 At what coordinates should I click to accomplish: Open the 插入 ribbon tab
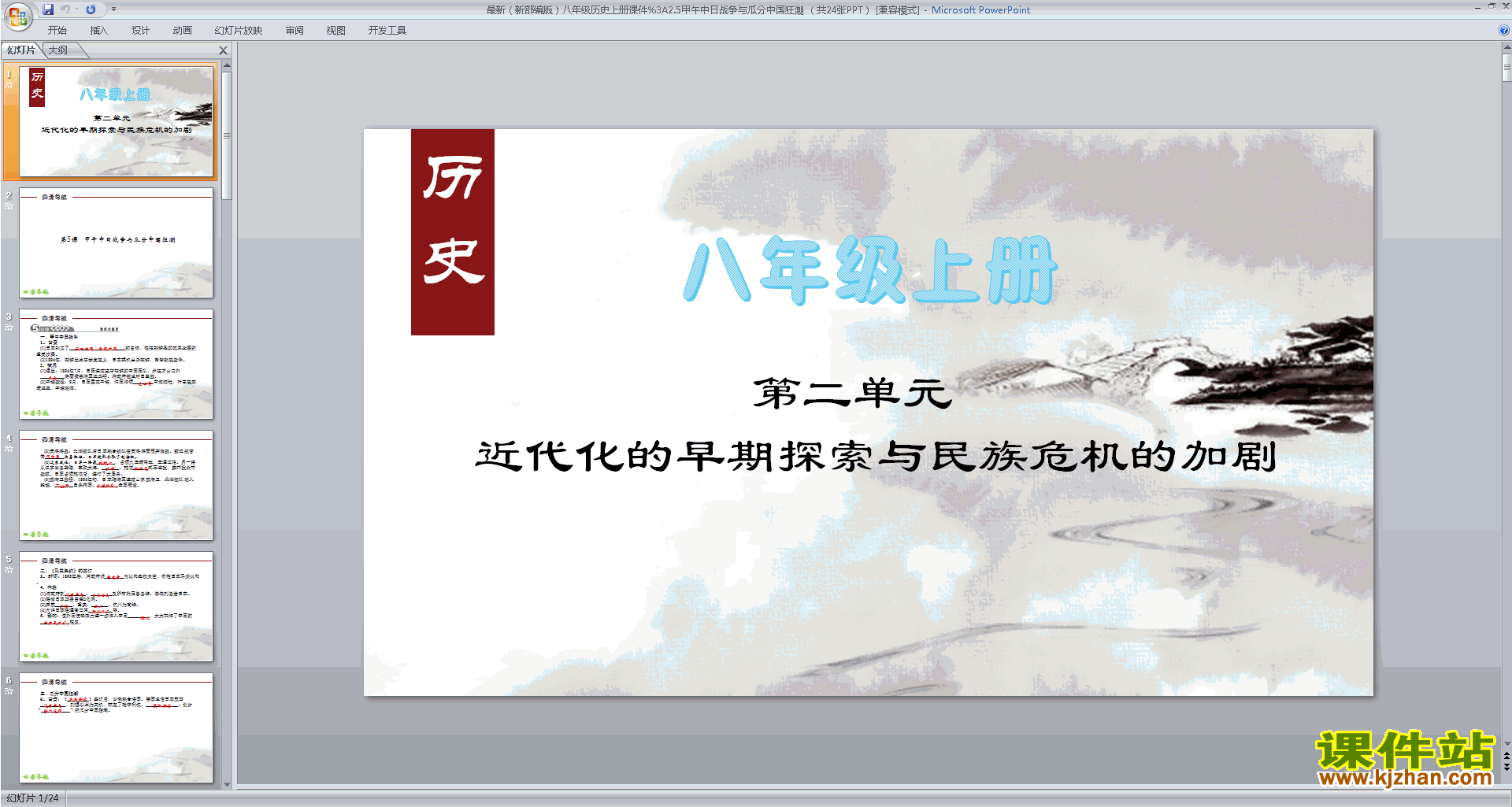98,30
